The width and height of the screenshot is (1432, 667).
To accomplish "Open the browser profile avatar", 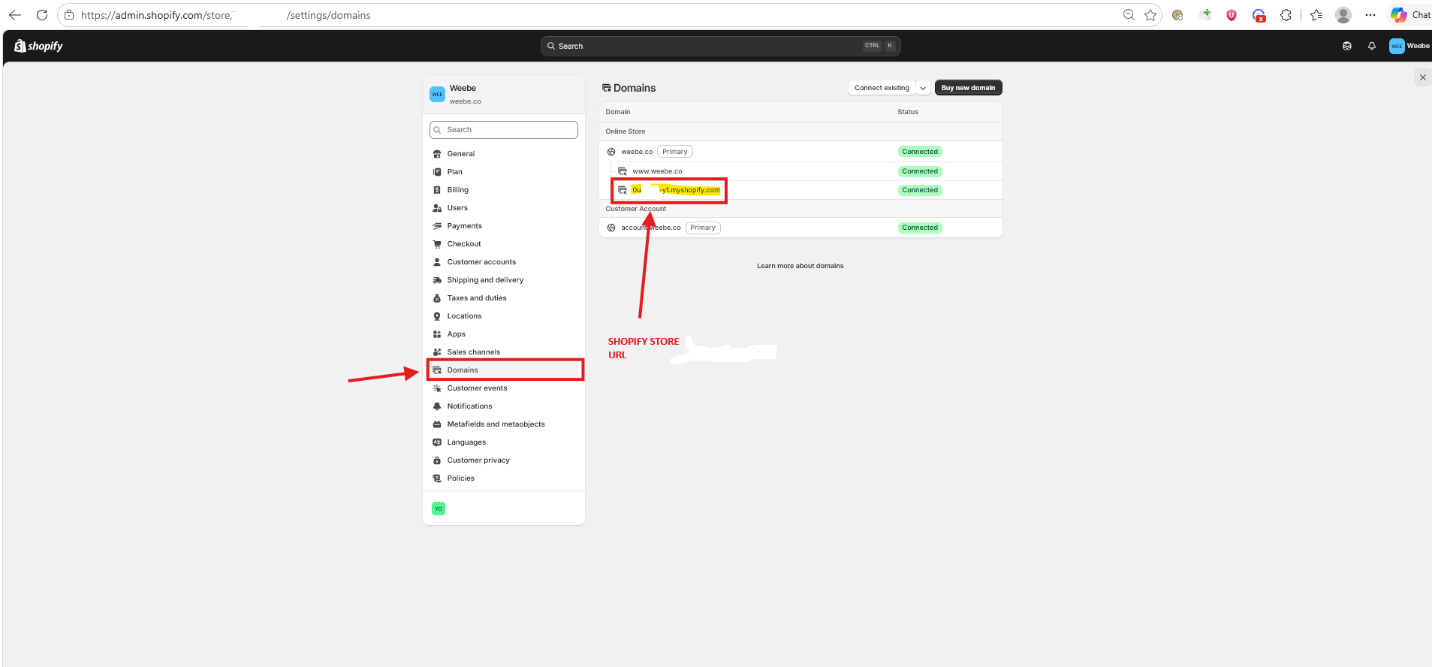I will click(1343, 15).
